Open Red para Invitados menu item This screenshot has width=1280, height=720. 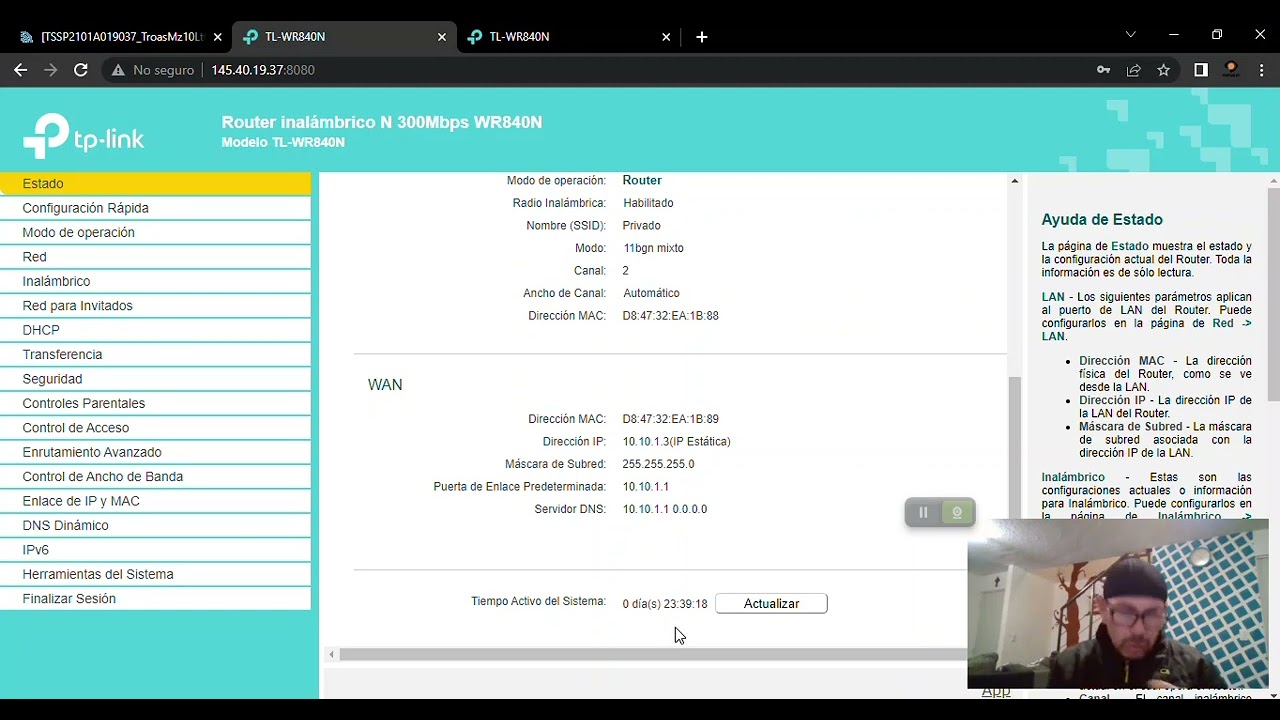[x=155, y=306]
